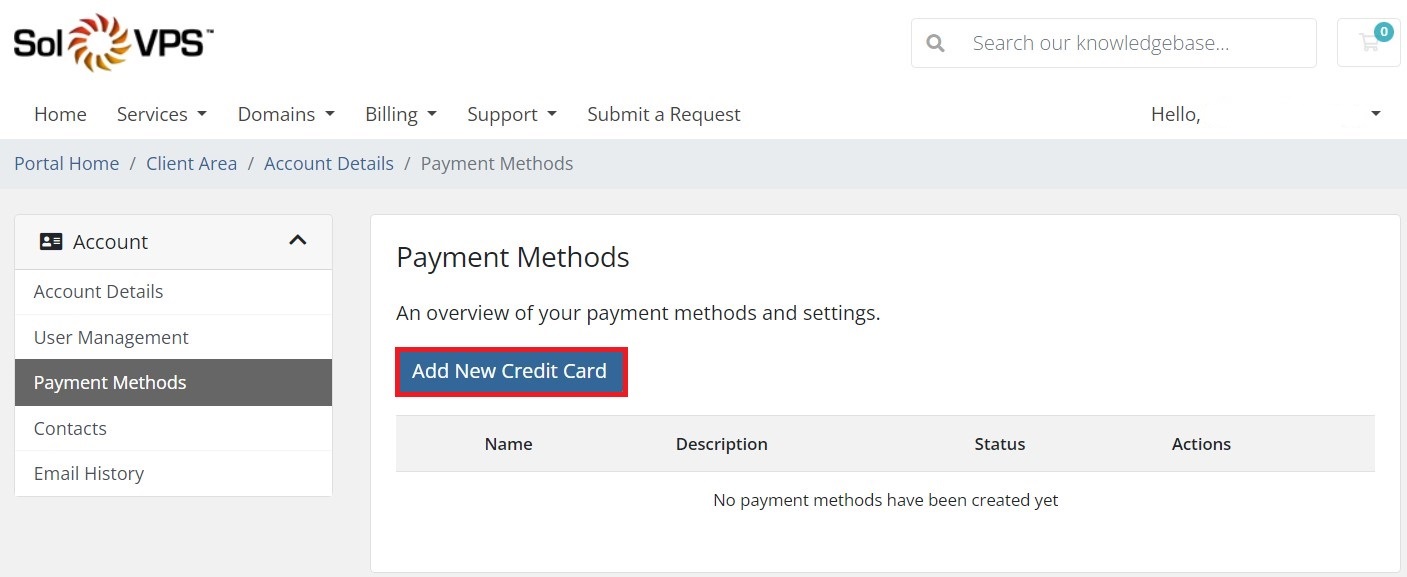The image size is (1407, 577).
Task: Follow the Portal Home breadcrumb link
Action: coord(67,163)
